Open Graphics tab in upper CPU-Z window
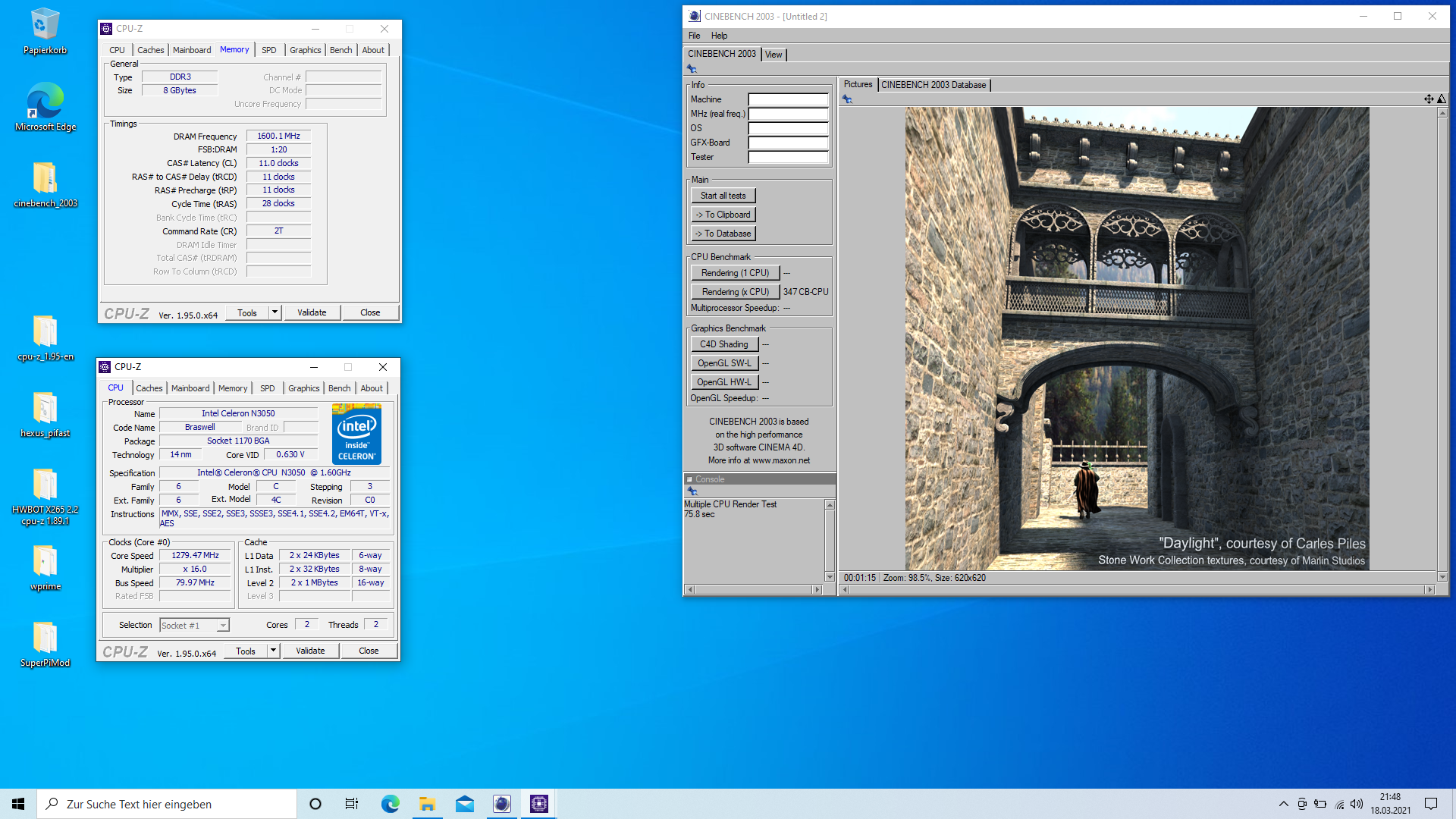The width and height of the screenshot is (1456, 819). pos(305,50)
